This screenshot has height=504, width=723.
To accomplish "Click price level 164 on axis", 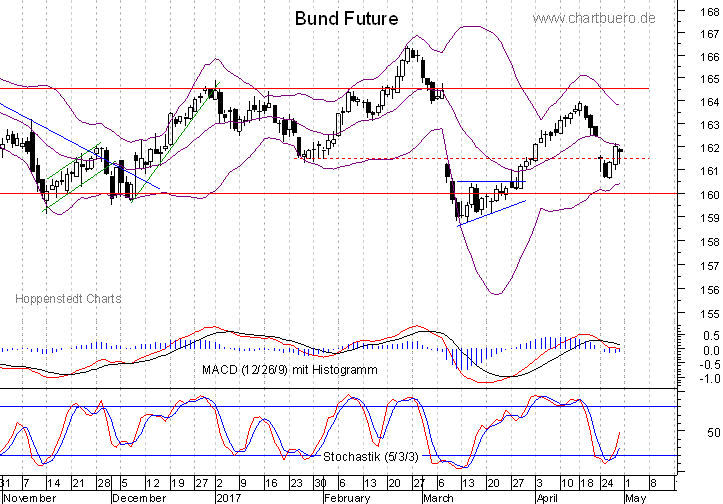I will [710, 101].
